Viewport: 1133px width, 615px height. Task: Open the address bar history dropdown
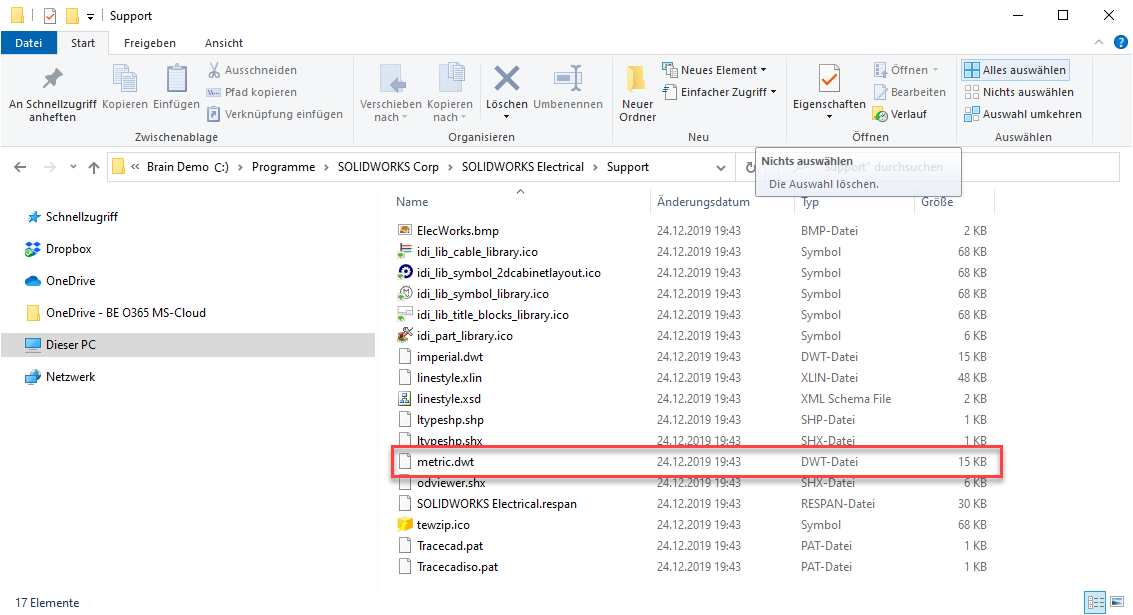point(721,167)
